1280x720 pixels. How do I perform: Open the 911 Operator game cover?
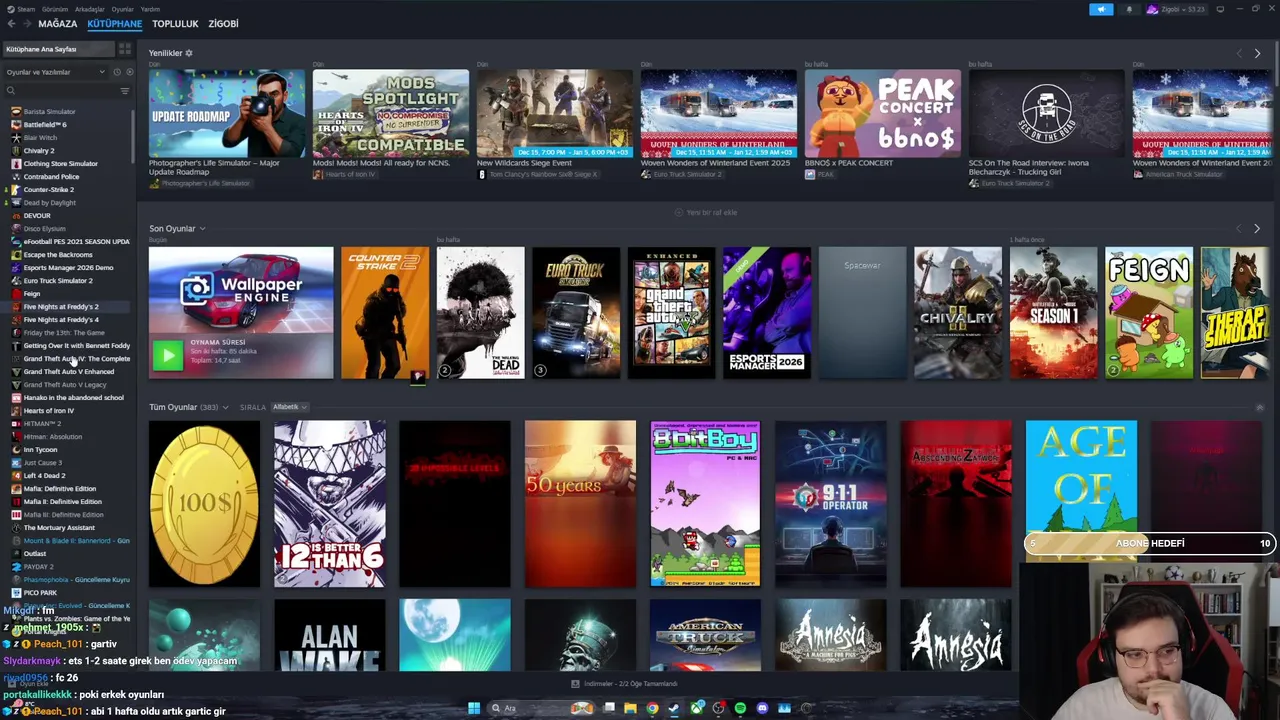coord(830,503)
